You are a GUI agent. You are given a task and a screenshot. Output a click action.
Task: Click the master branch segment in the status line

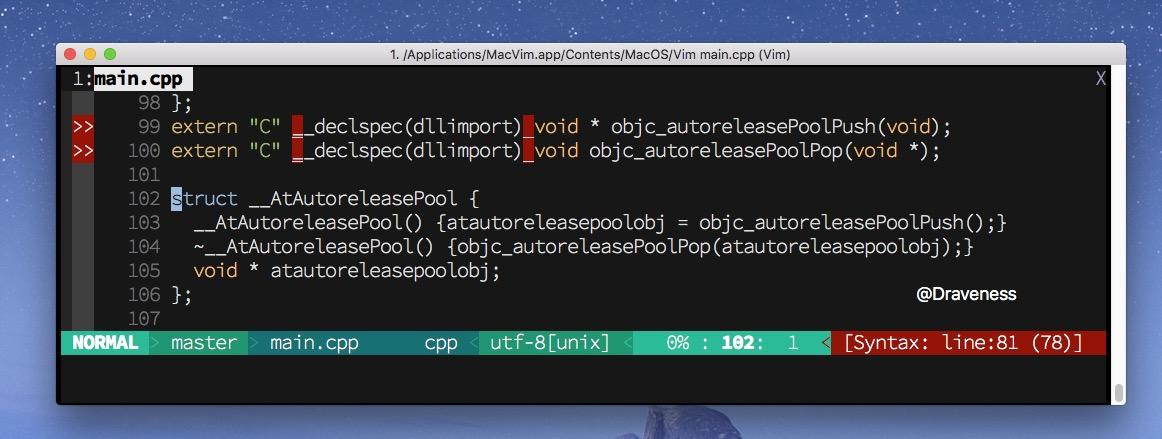pyautogui.click(x=204, y=343)
